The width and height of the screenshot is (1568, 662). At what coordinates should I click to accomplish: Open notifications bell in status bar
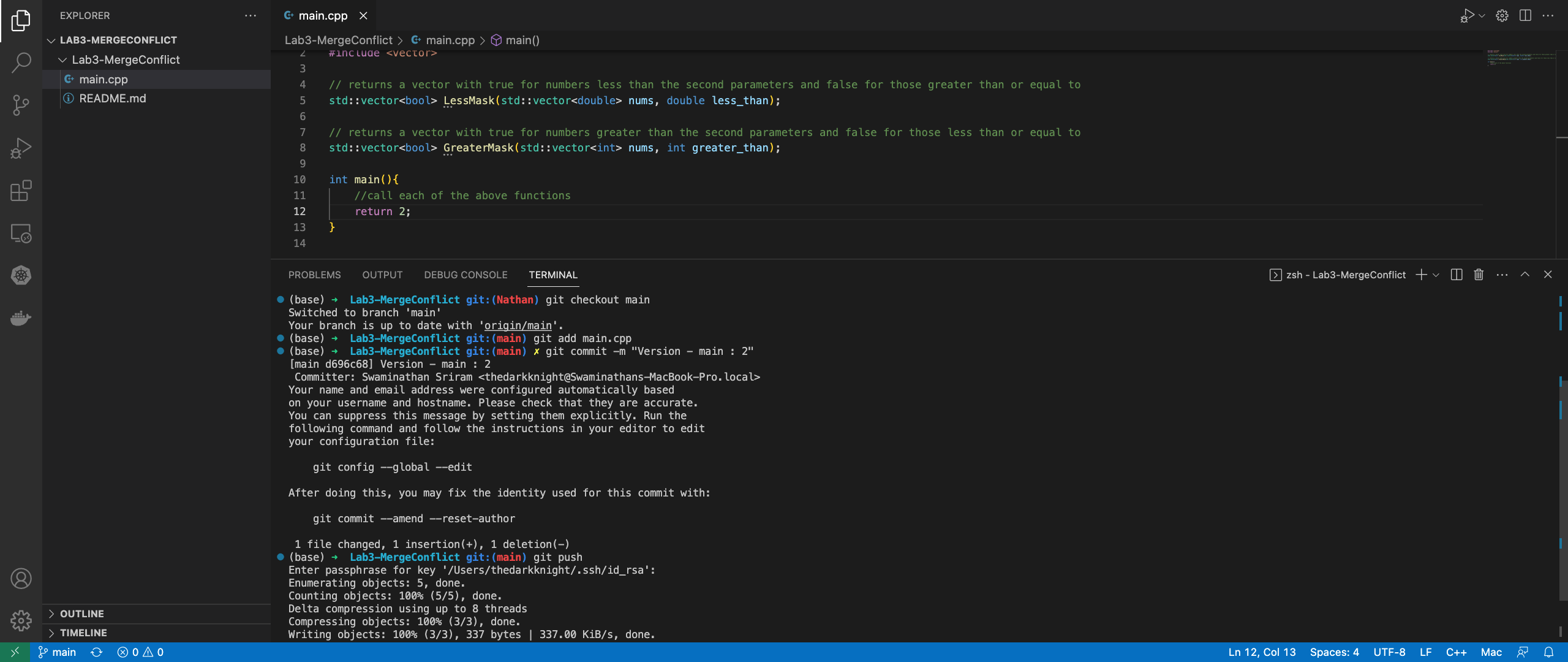click(x=1548, y=652)
